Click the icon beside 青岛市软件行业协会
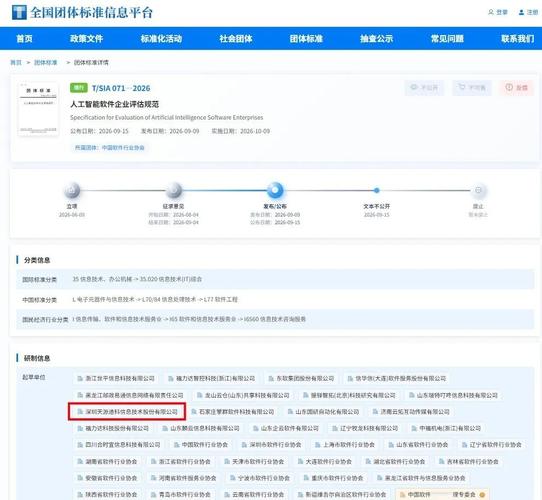This screenshot has height=500, width=542. click(153, 494)
